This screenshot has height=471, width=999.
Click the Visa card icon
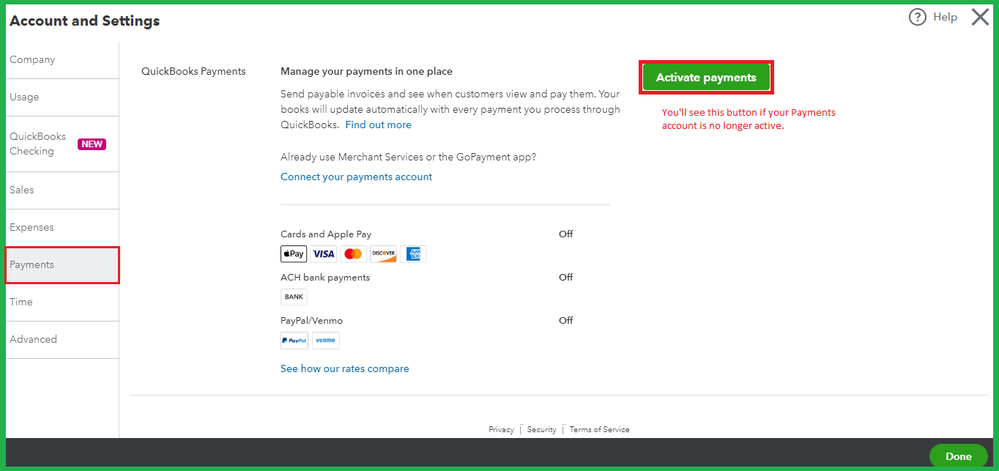point(323,254)
